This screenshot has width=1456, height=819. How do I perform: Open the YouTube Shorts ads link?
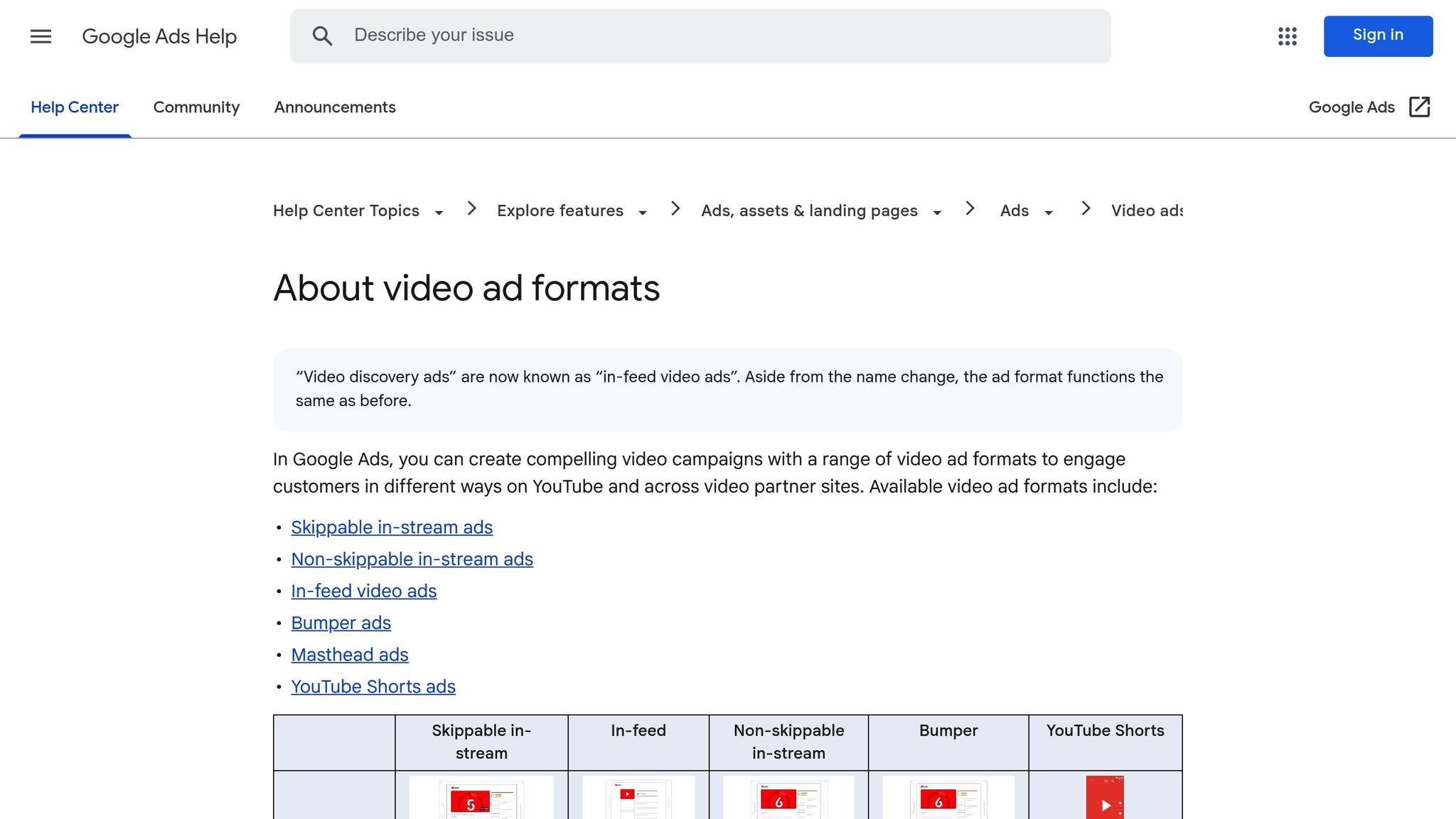(373, 687)
